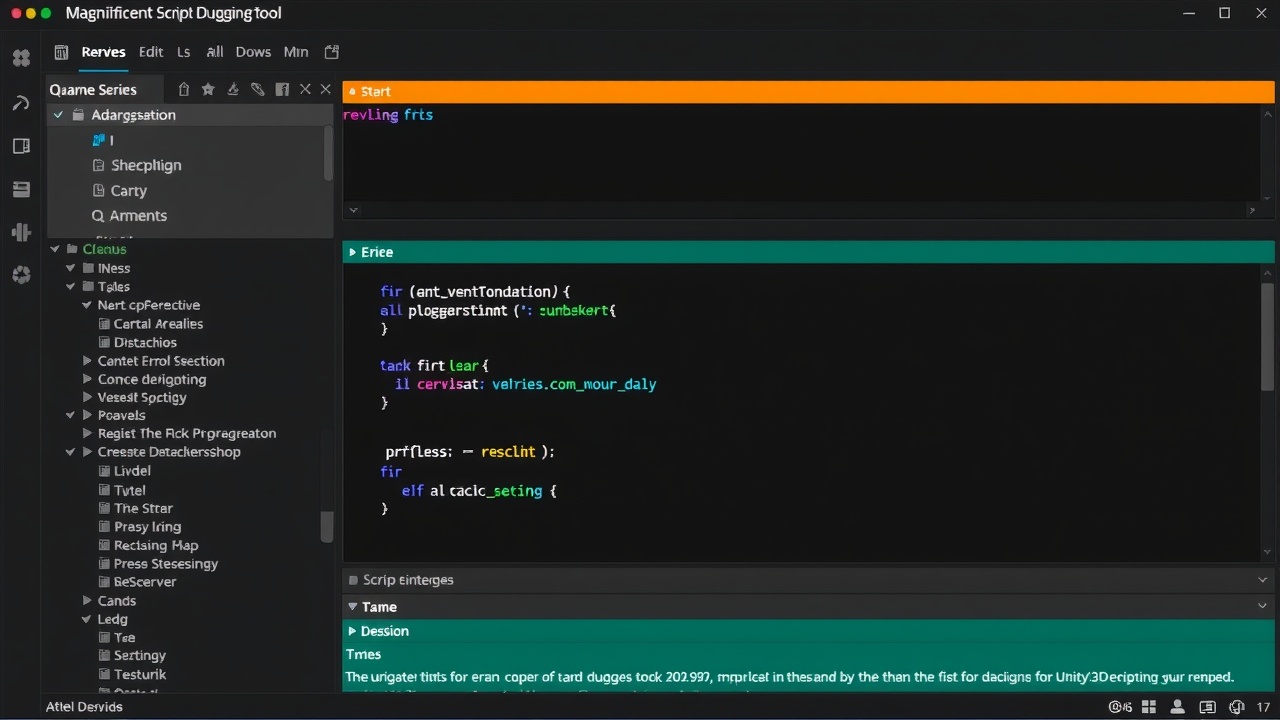Click the last X icon in panel header

[325, 89]
